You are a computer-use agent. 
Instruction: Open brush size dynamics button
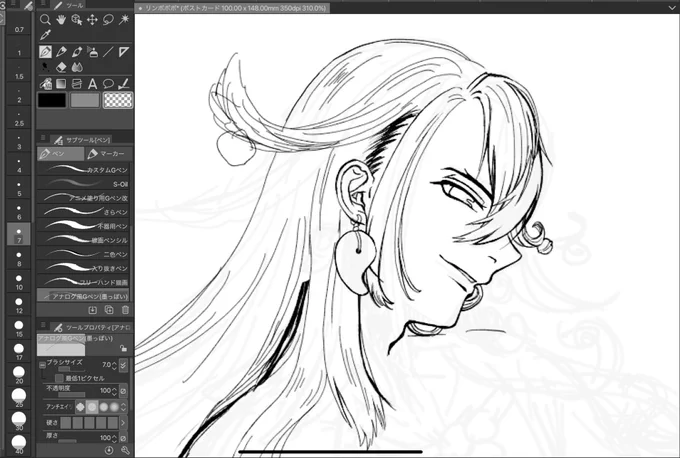123,365
